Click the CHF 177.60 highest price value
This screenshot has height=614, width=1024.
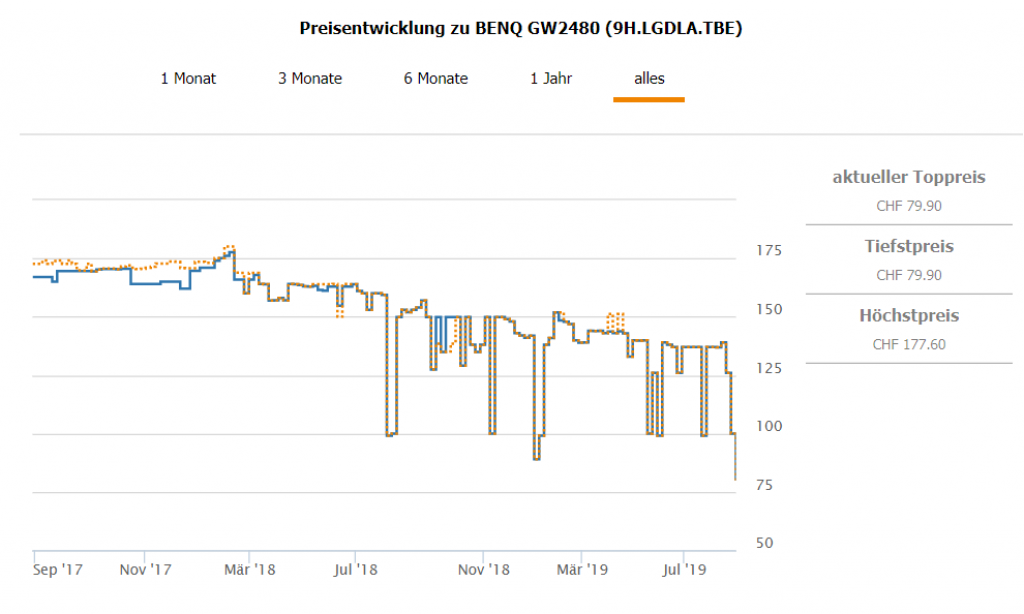(908, 344)
